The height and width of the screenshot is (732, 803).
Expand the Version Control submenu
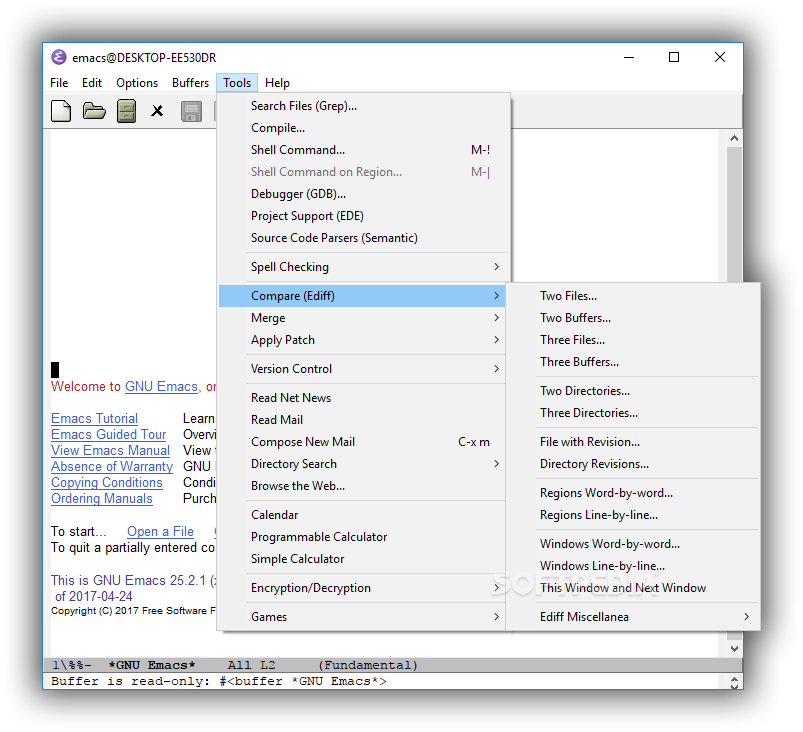362,369
